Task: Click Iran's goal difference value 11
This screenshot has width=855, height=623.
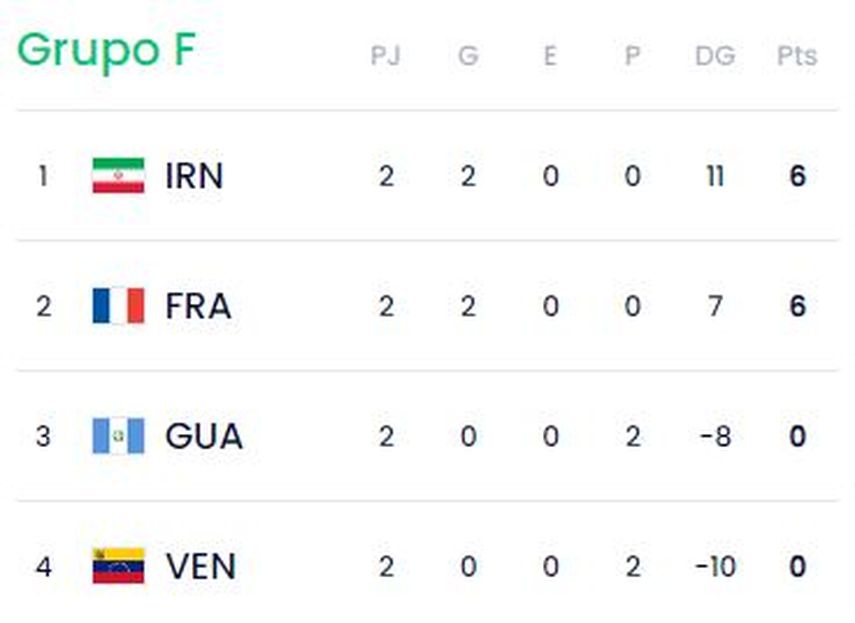Action: [715, 176]
